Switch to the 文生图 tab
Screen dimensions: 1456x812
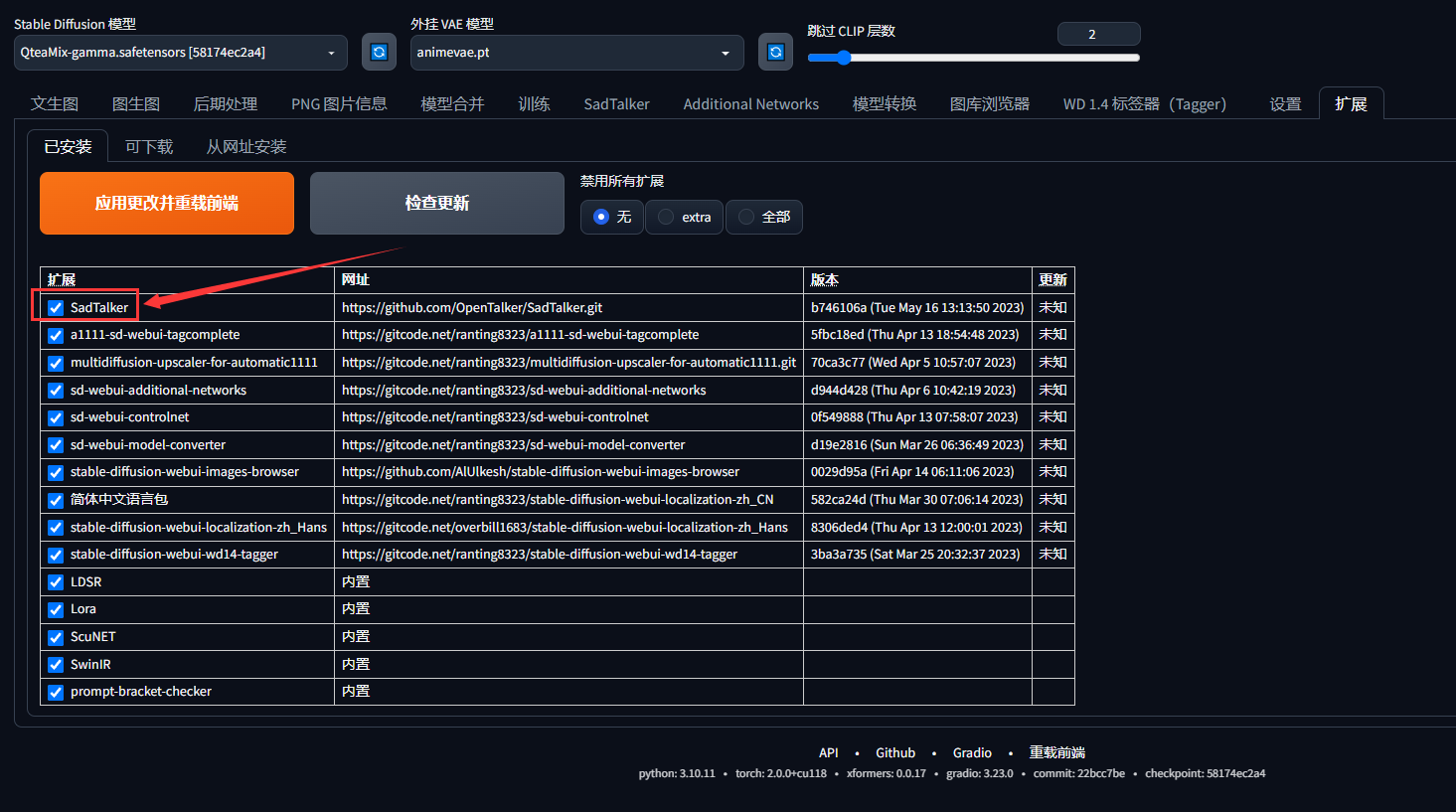pyautogui.click(x=55, y=102)
